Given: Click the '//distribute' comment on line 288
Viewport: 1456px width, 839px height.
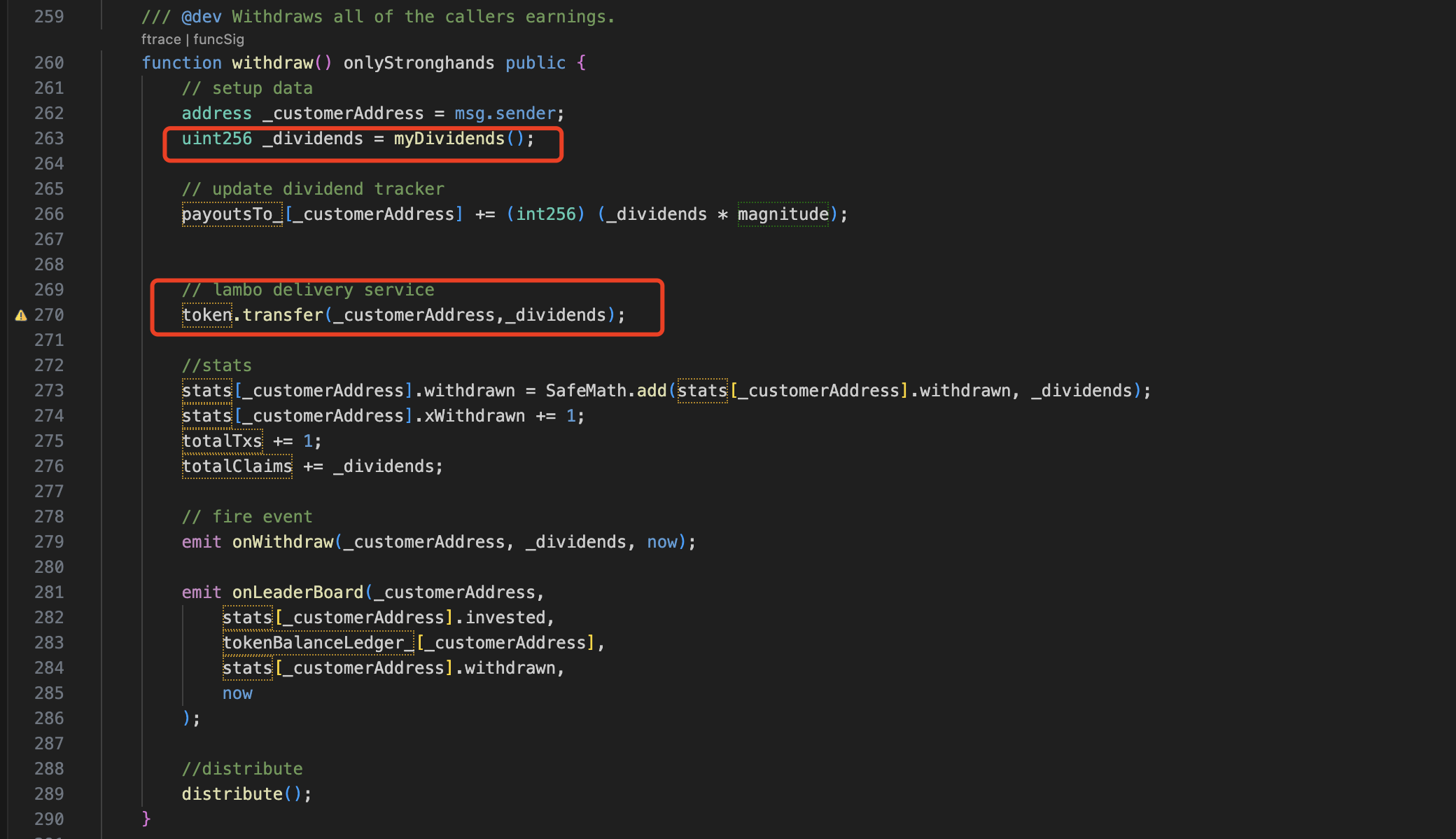Looking at the screenshot, I should tap(242, 769).
